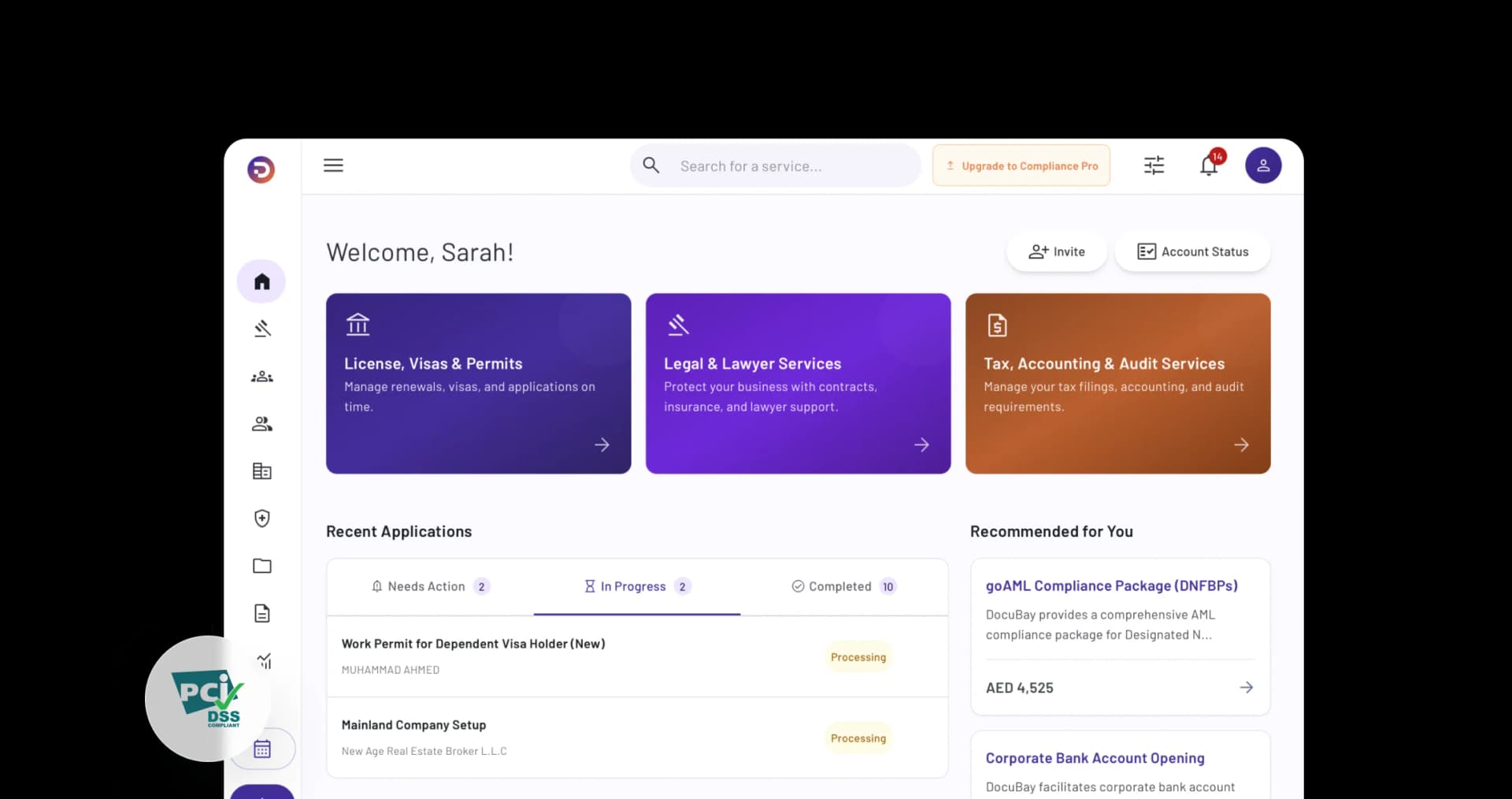
Task: Open the team groups sidebar icon
Action: 262,377
